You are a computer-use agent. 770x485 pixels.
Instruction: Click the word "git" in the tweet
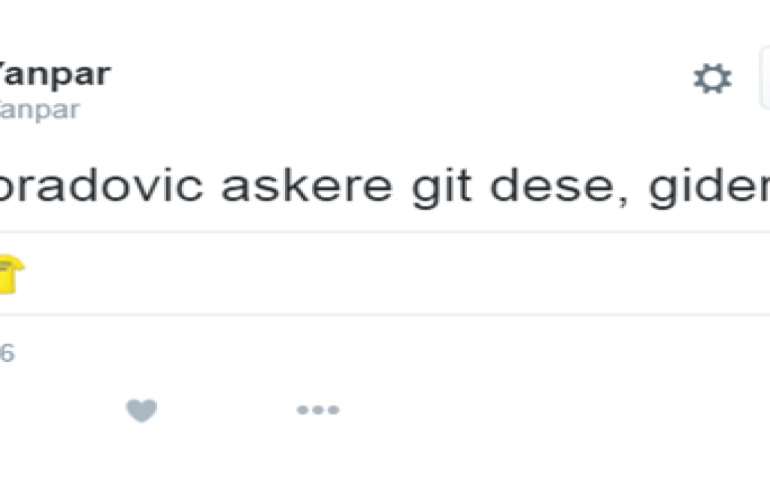point(441,188)
